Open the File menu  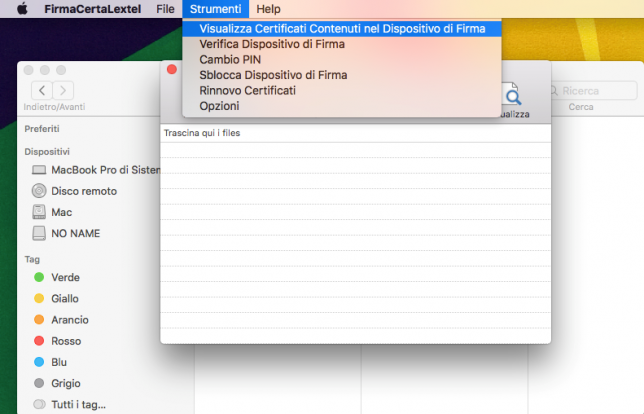pyautogui.click(x=165, y=9)
